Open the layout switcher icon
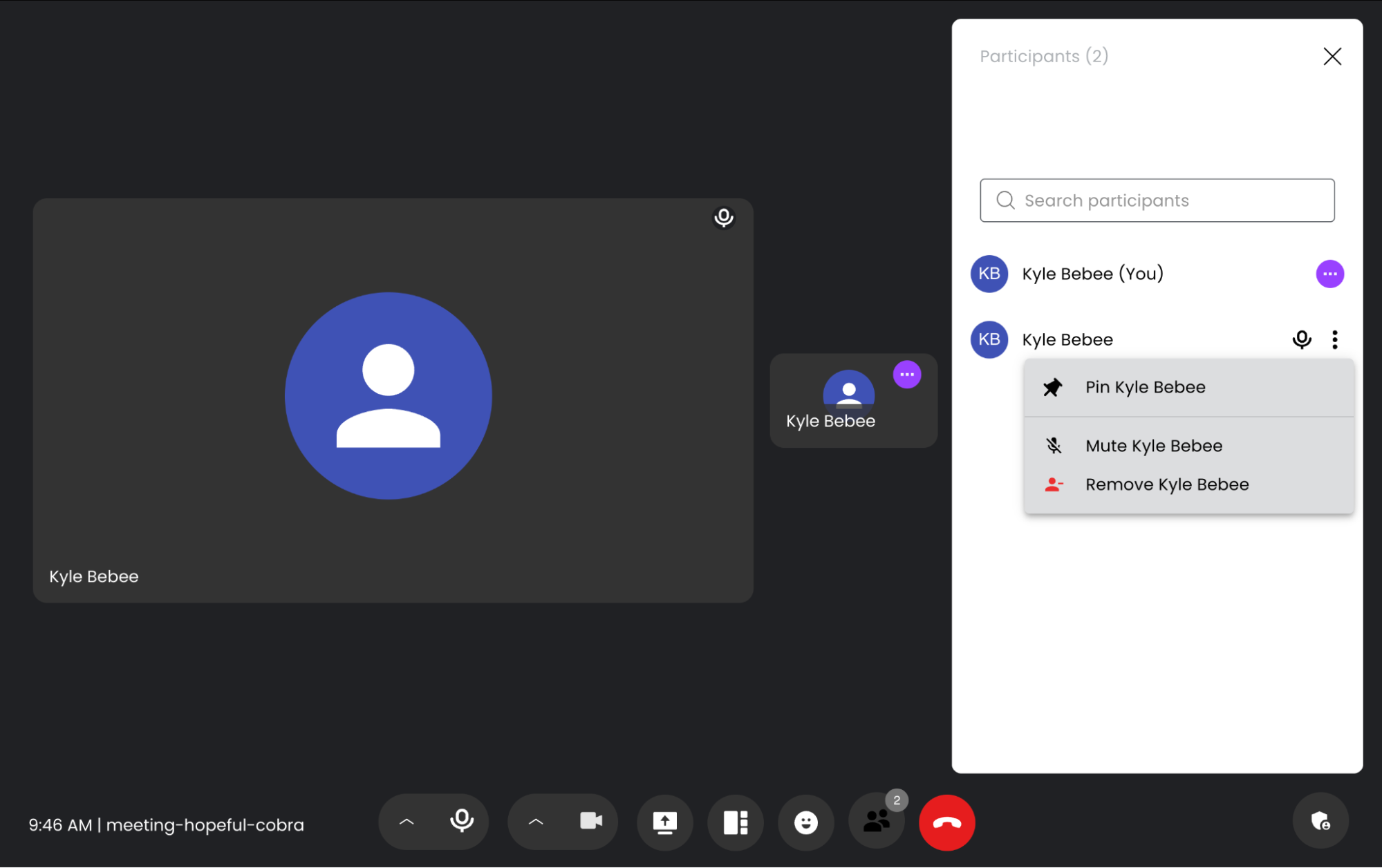The width and height of the screenshot is (1382, 868). click(x=736, y=822)
